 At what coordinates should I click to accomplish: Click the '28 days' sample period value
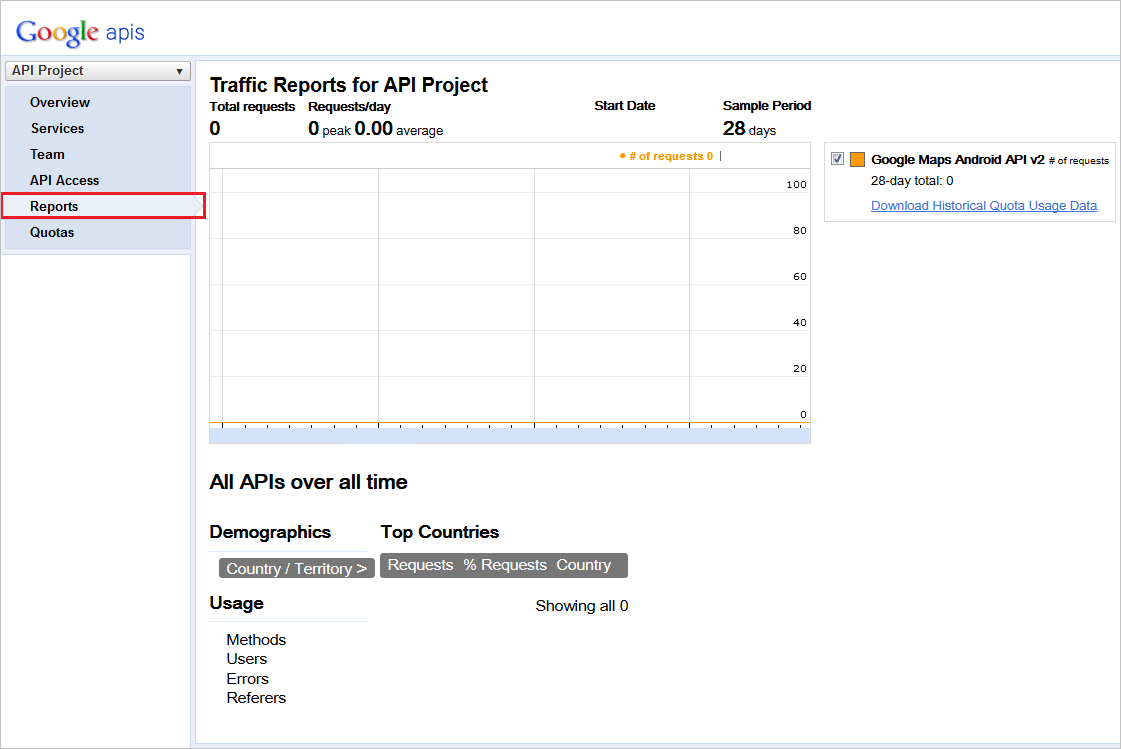click(x=749, y=129)
